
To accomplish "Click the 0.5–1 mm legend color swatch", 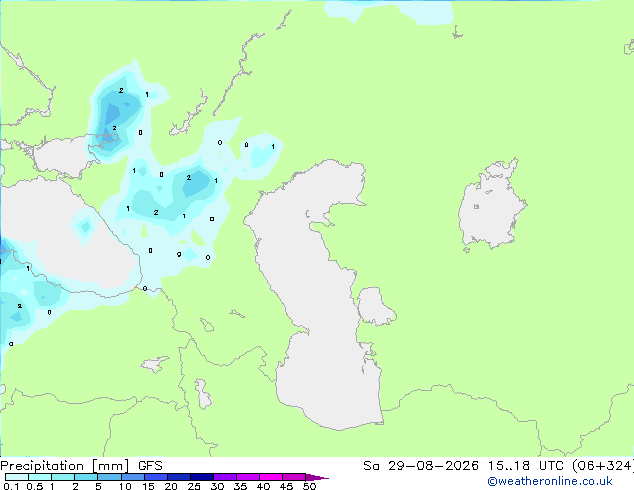I will tap(40, 477).
